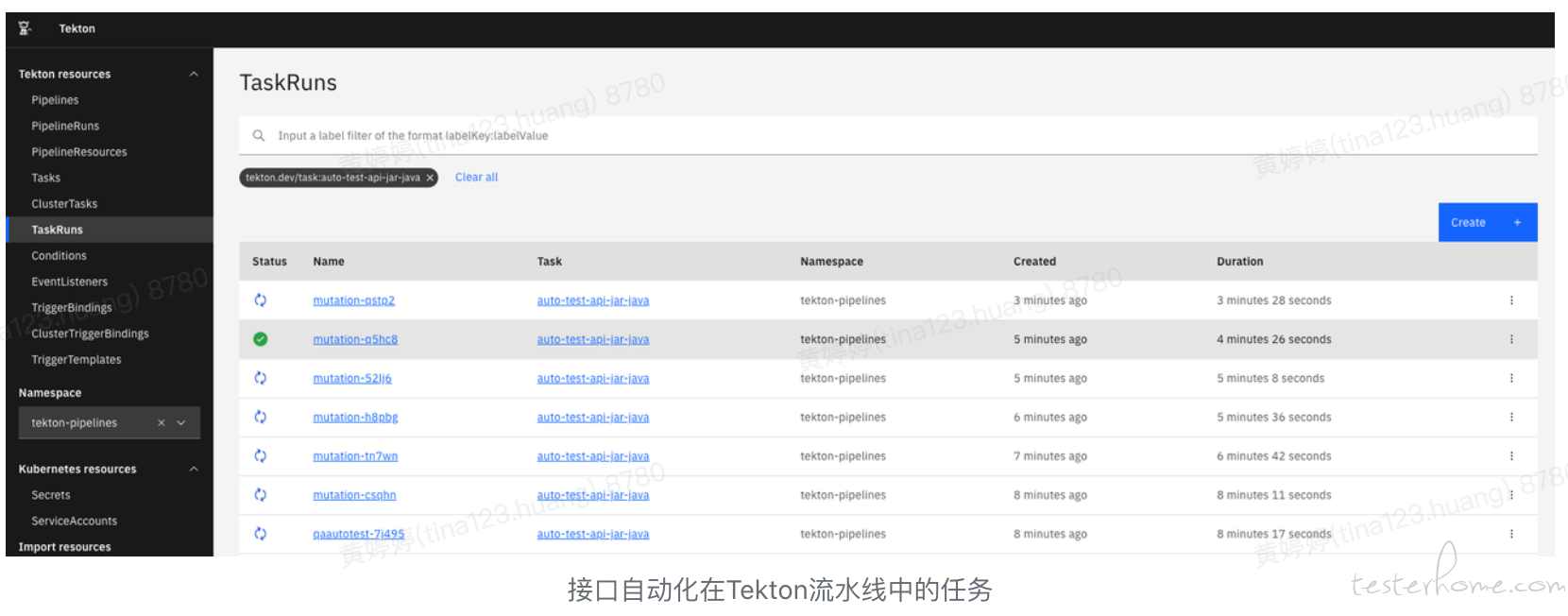Open TriggerBindings in the sidebar
Screen dimensions: 1568x616
tap(72, 308)
